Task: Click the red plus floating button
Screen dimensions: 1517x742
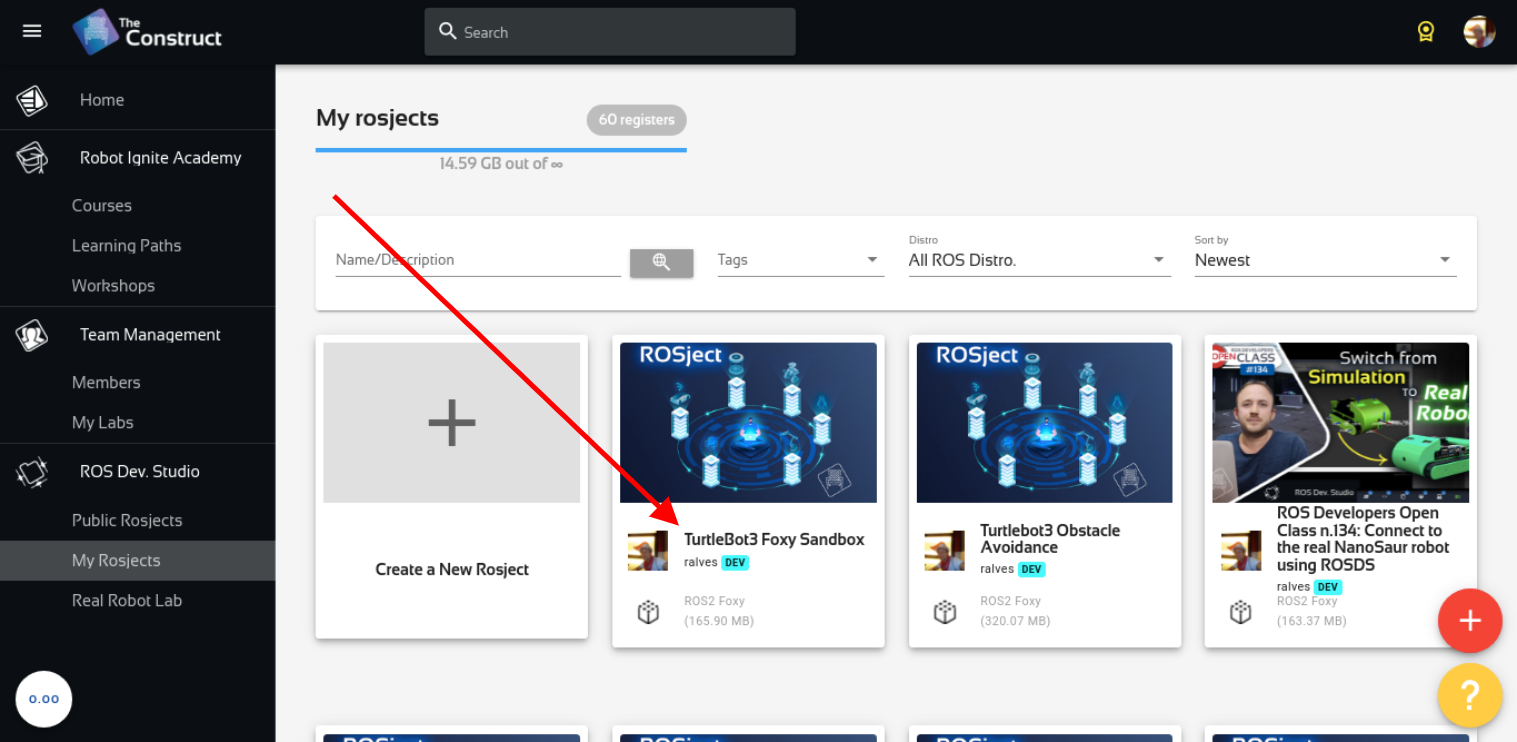Action: pyautogui.click(x=1470, y=621)
